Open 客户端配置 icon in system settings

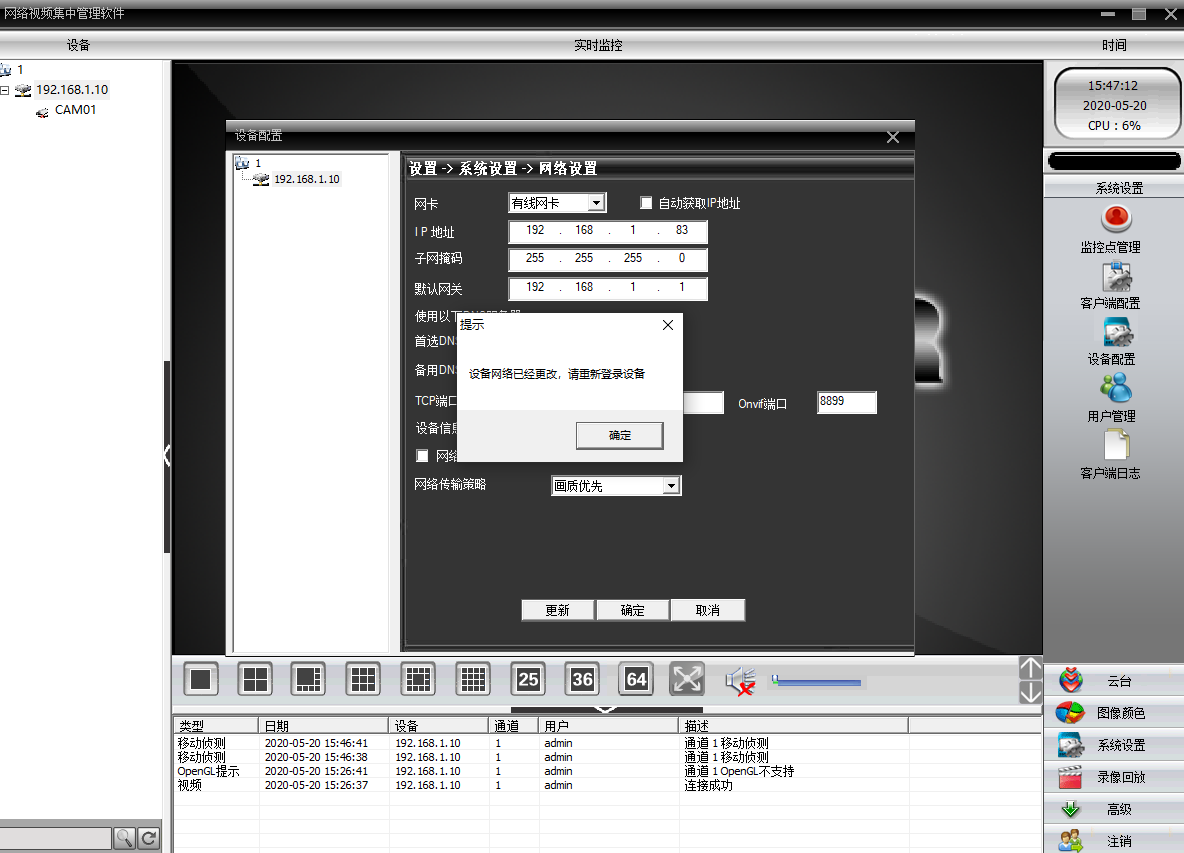1116,276
